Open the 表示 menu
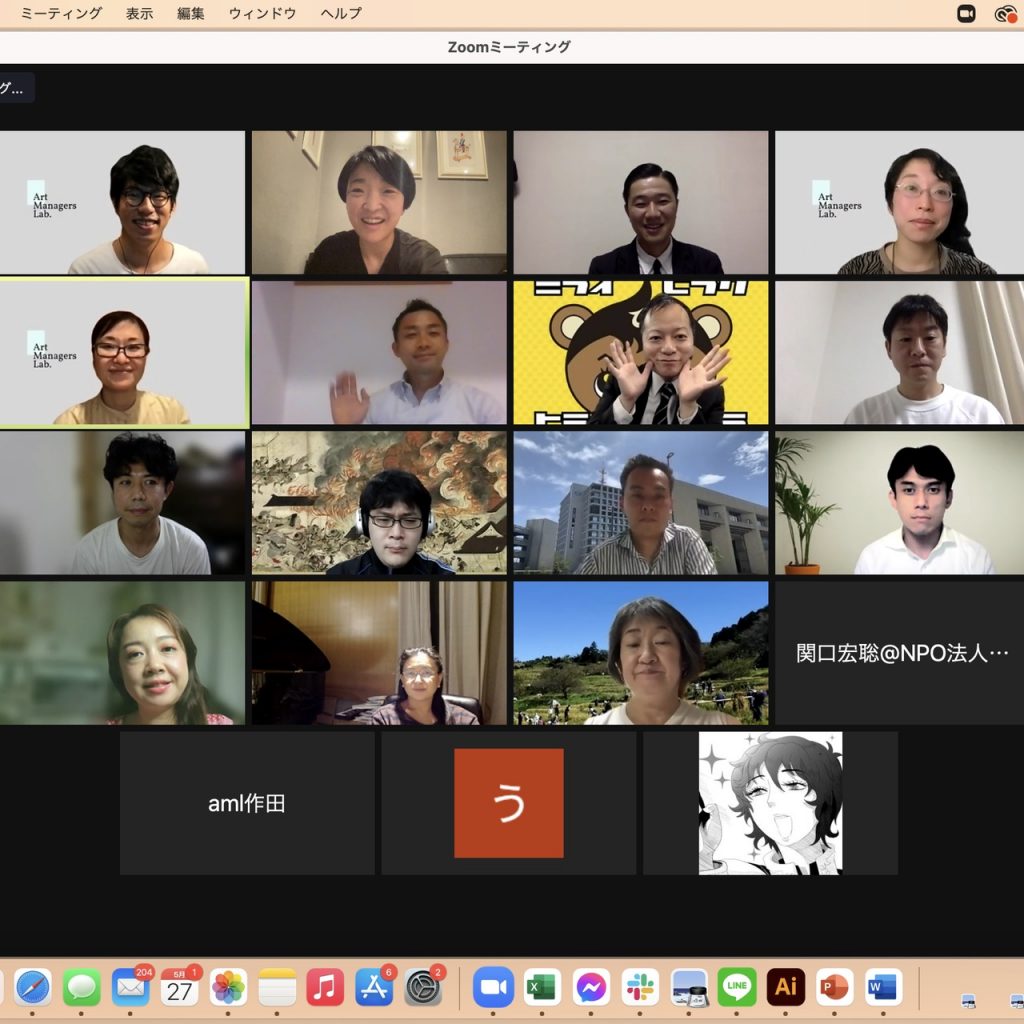The width and height of the screenshot is (1024, 1024). point(140,13)
